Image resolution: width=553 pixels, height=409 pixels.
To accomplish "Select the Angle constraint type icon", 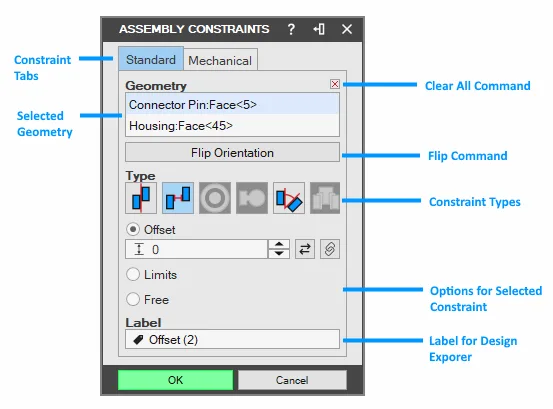I will point(289,198).
